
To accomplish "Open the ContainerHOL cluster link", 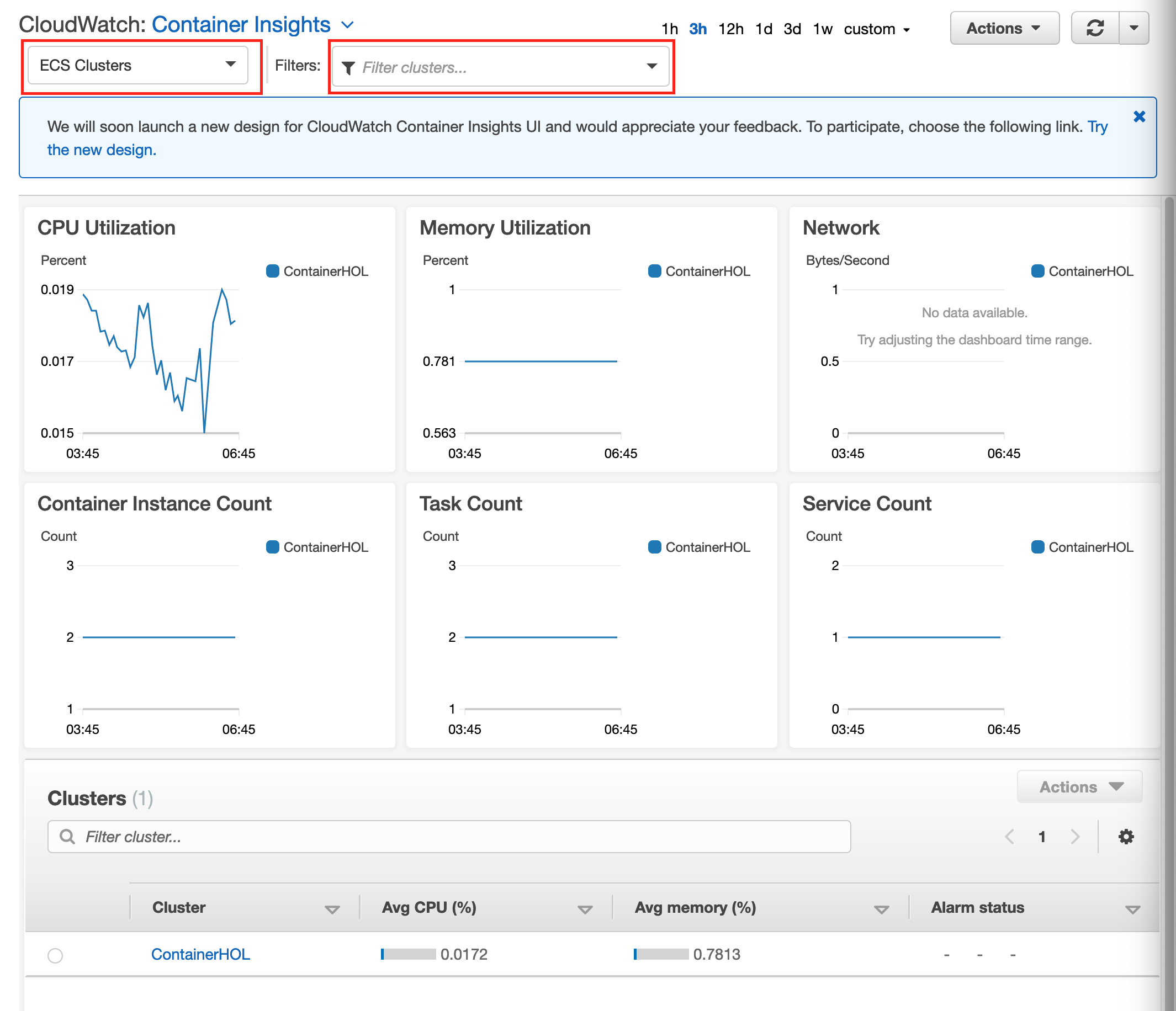I will pos(200,954).
